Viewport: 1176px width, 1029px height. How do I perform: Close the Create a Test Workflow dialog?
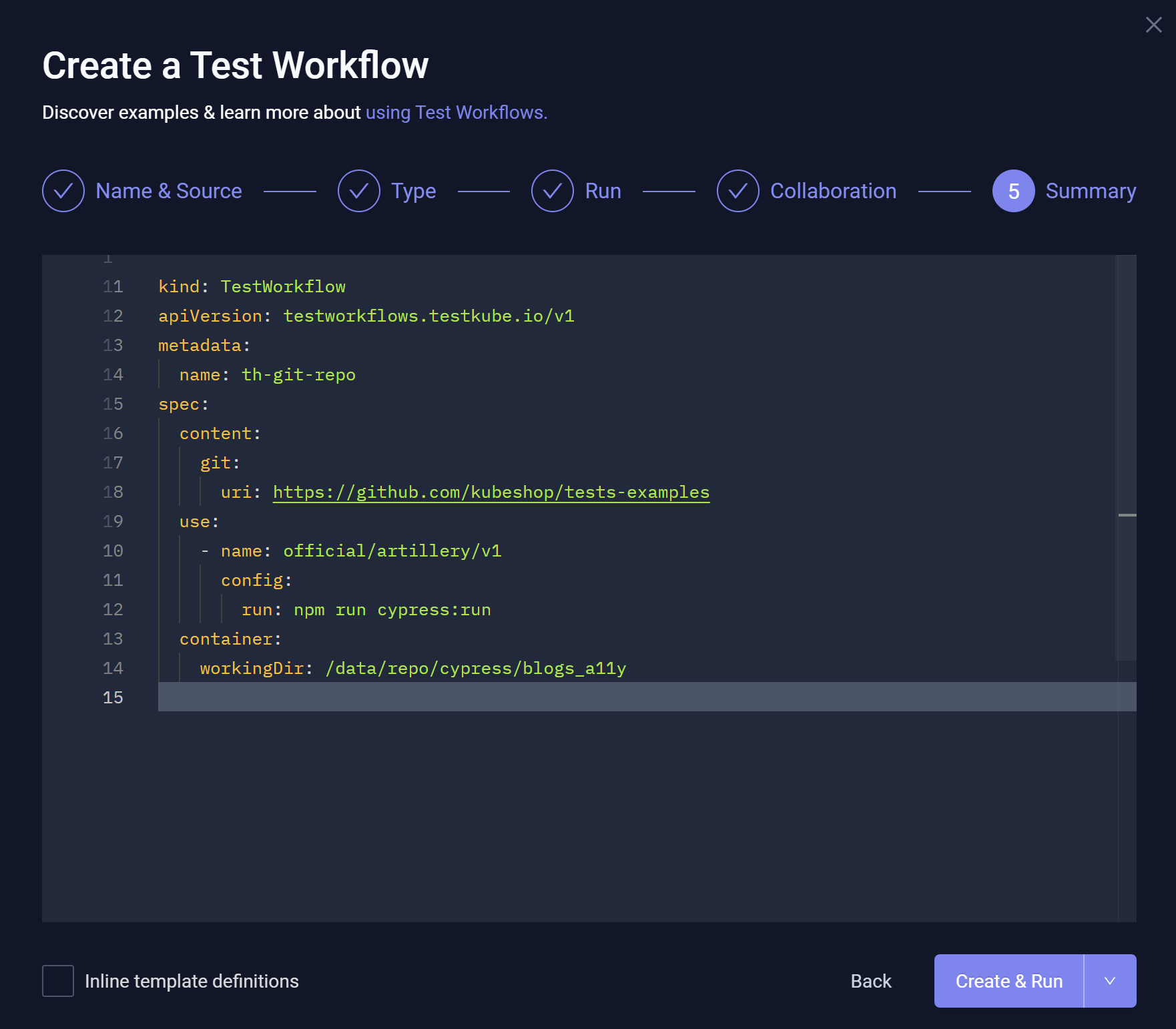point(1153,25)
